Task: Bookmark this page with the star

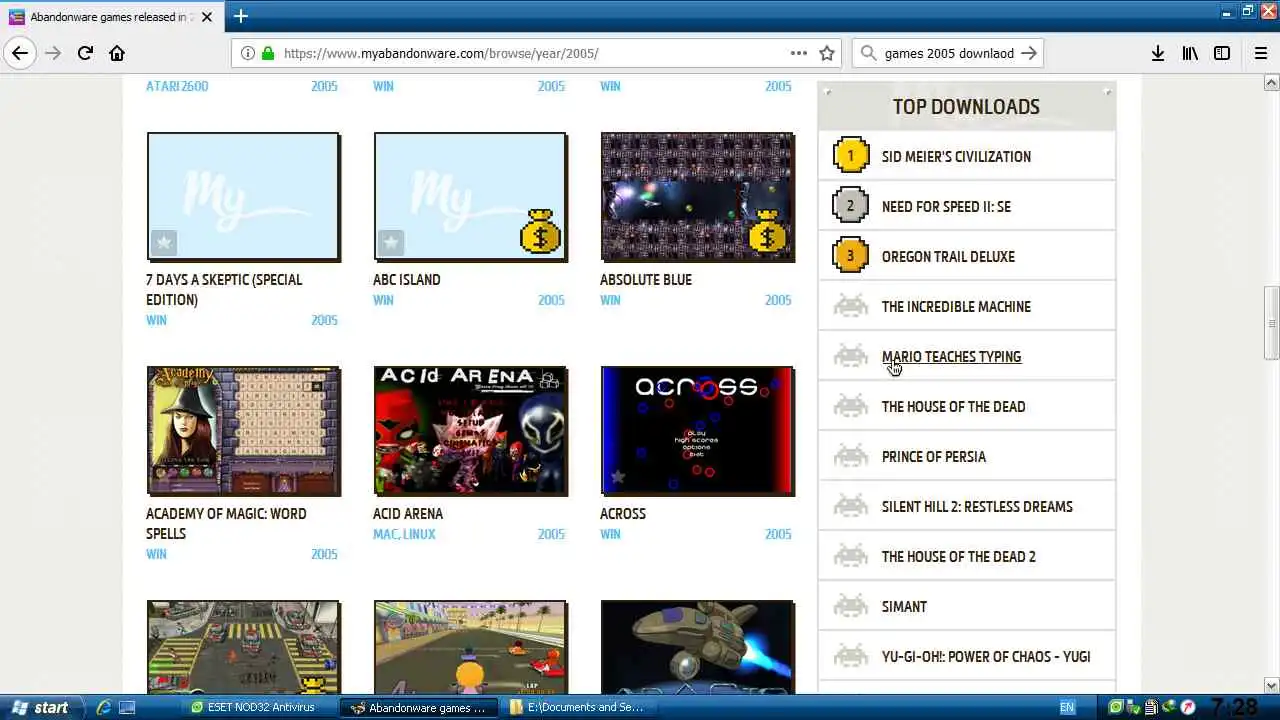Action: coord(827,53)
